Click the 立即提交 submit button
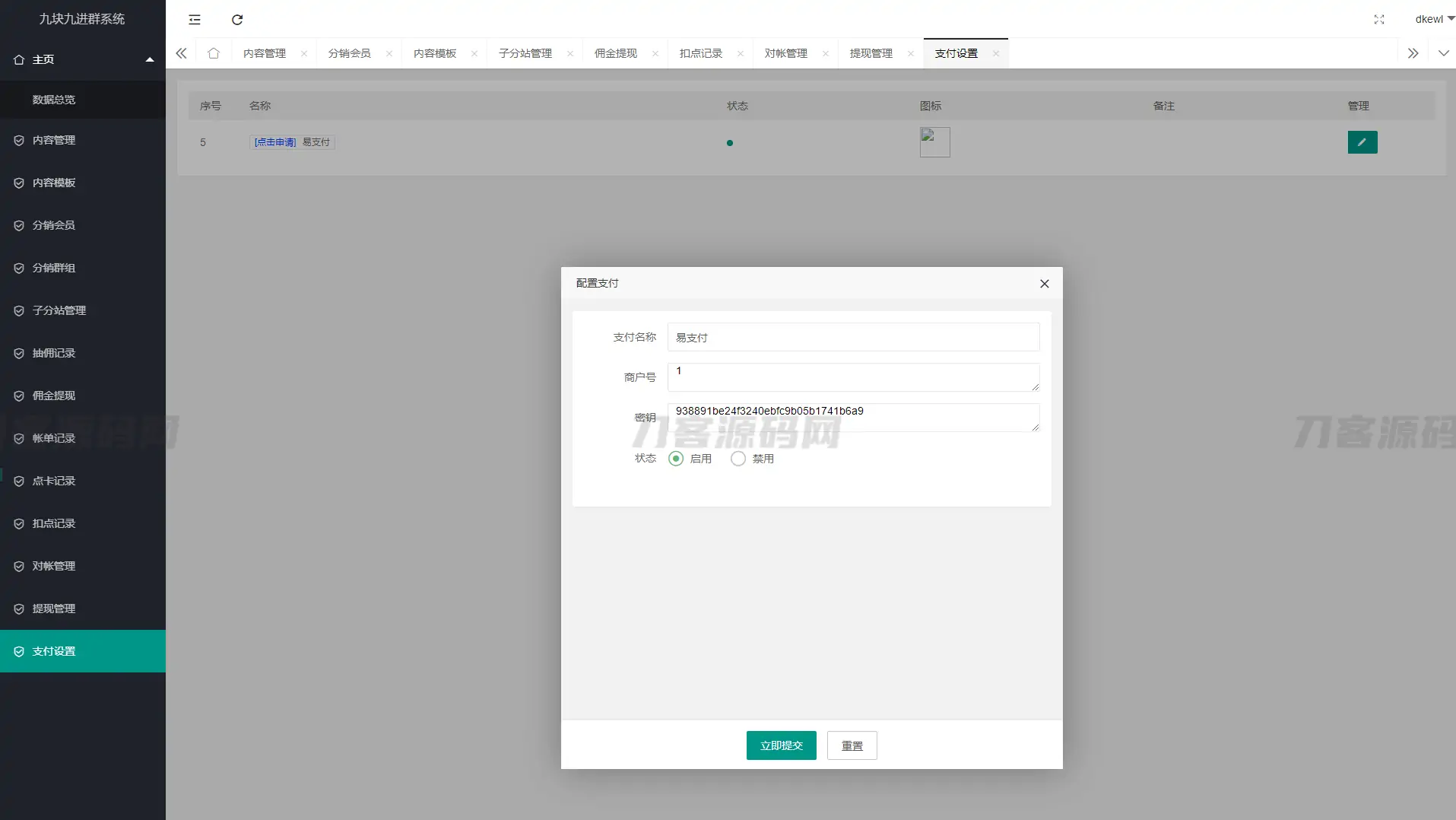Screen dimensions: 1456x820 (x=781, y=745)
